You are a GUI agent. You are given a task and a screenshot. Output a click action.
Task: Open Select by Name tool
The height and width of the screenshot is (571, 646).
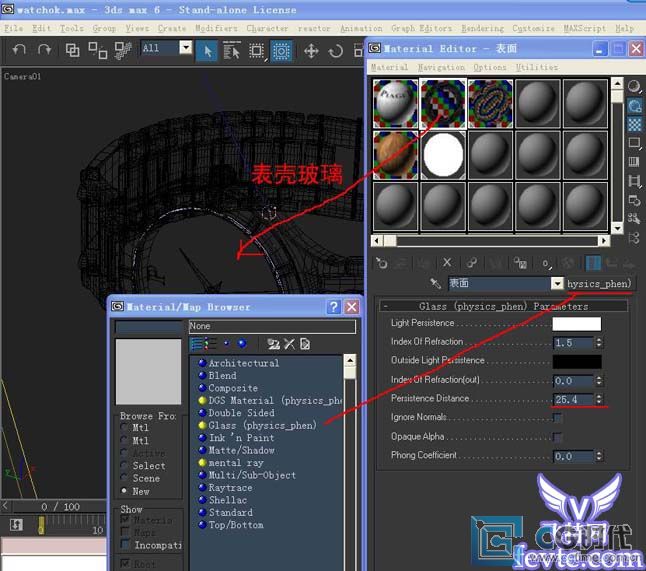[x=231, y=51]
